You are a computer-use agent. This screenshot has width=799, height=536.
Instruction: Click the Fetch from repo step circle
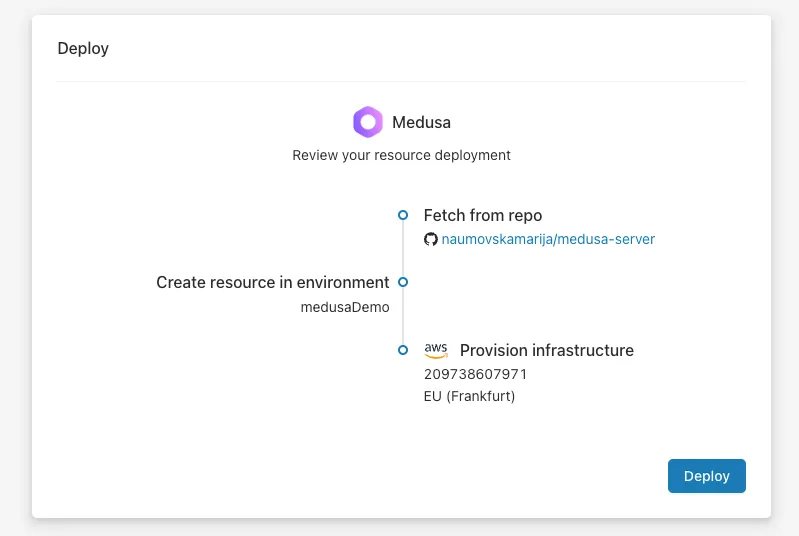point(403,215)
